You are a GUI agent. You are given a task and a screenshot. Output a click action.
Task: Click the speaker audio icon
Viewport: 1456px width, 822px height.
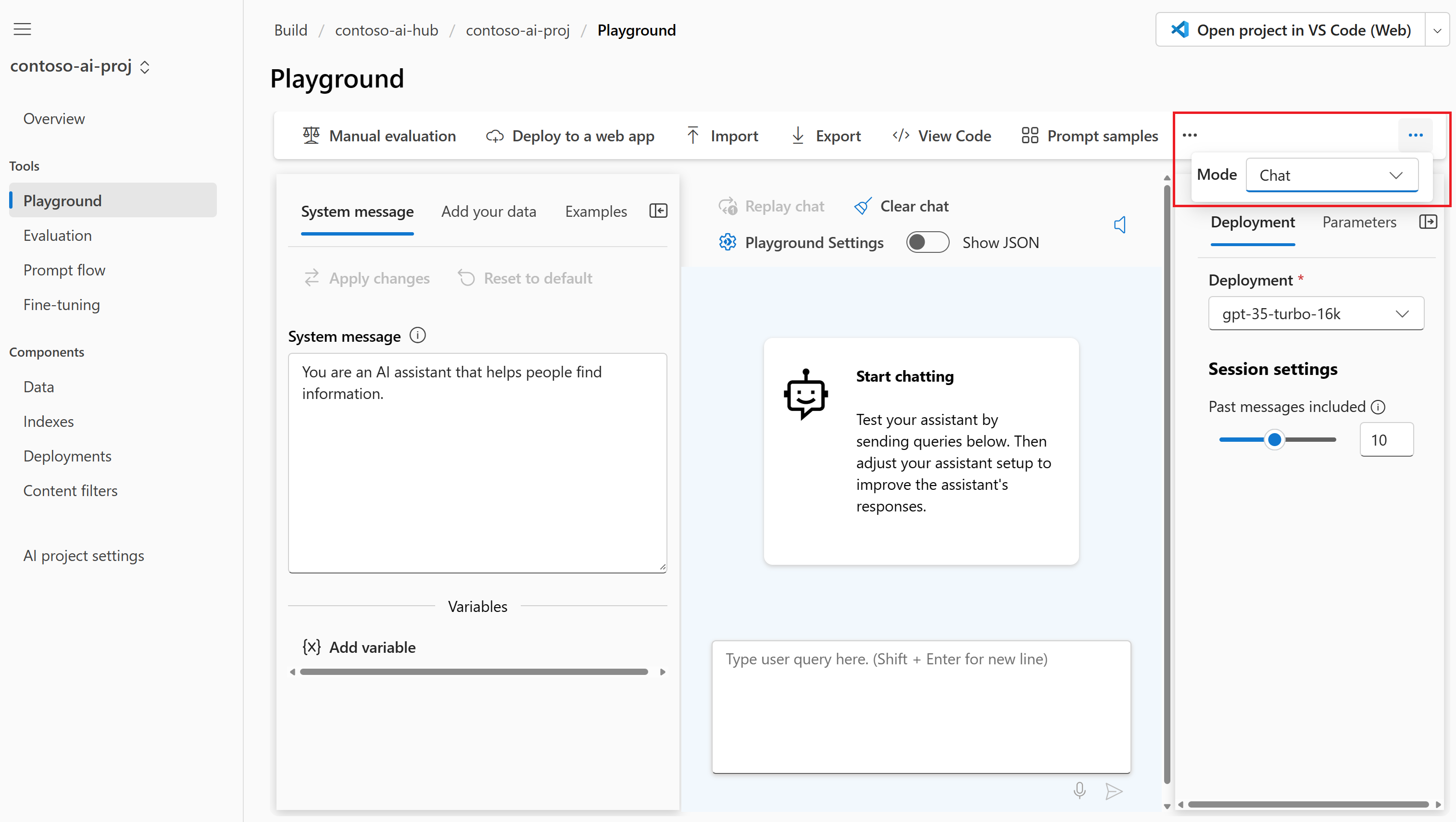coord(1120,225)
